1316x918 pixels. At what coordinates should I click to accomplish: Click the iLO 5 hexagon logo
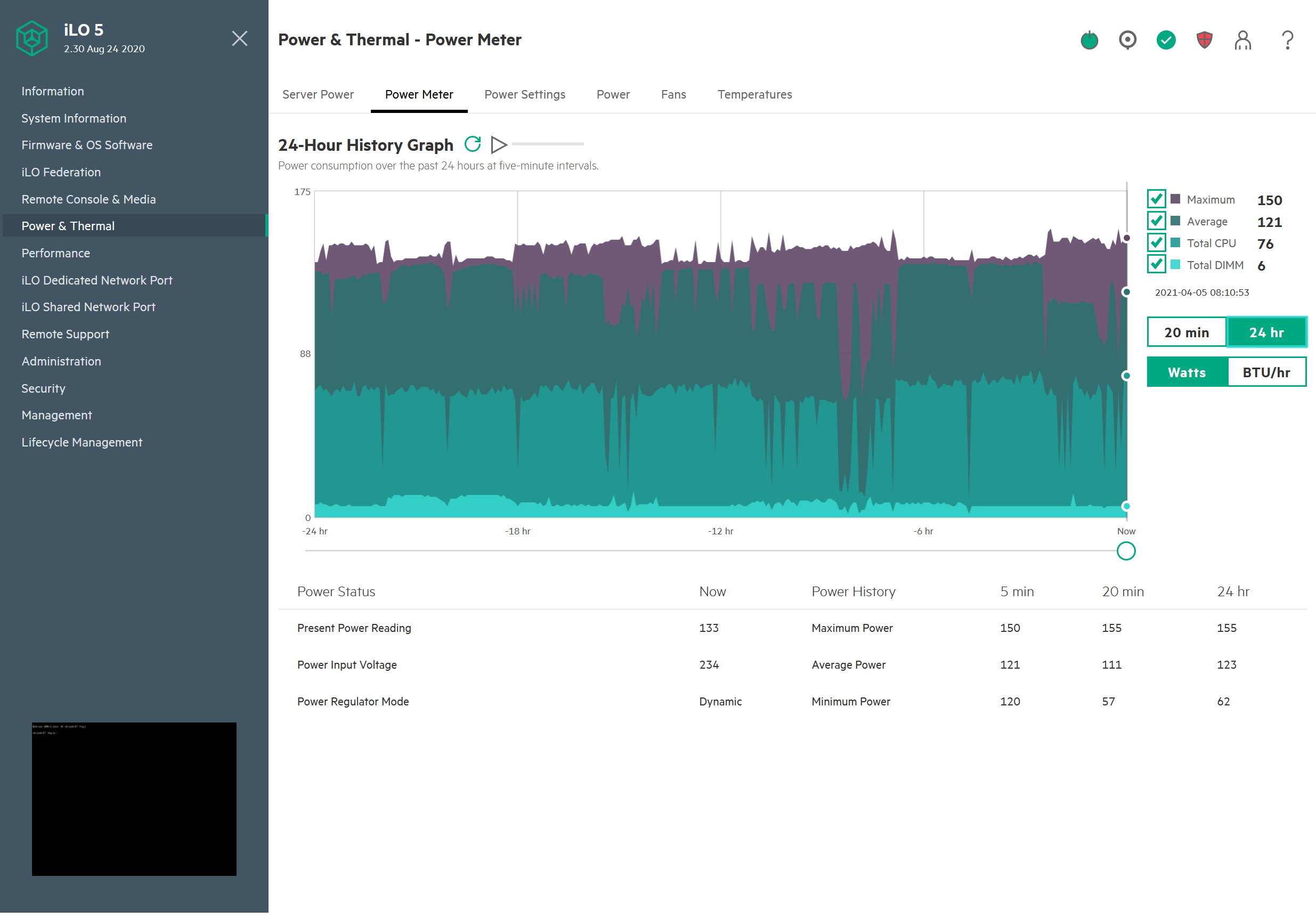(32, 38)
